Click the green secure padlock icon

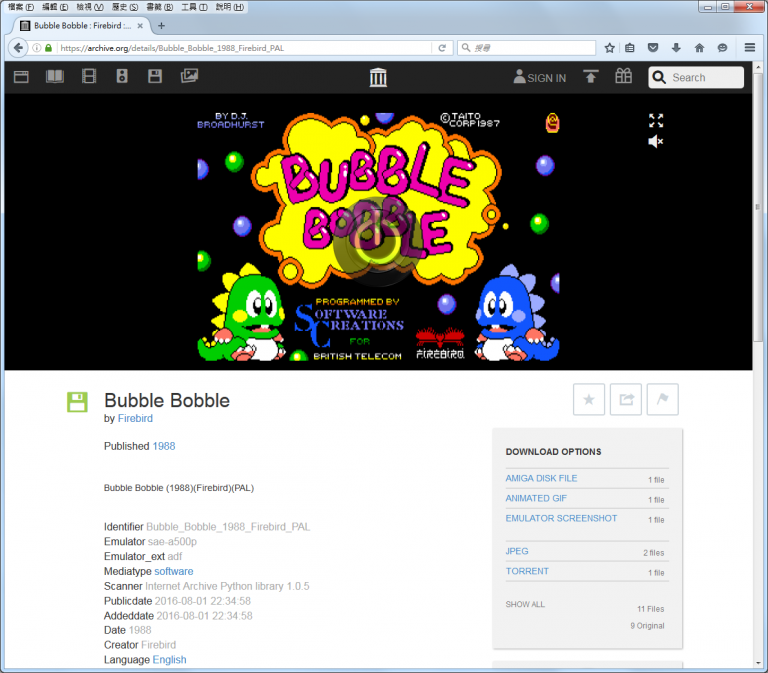coord(48,48)
